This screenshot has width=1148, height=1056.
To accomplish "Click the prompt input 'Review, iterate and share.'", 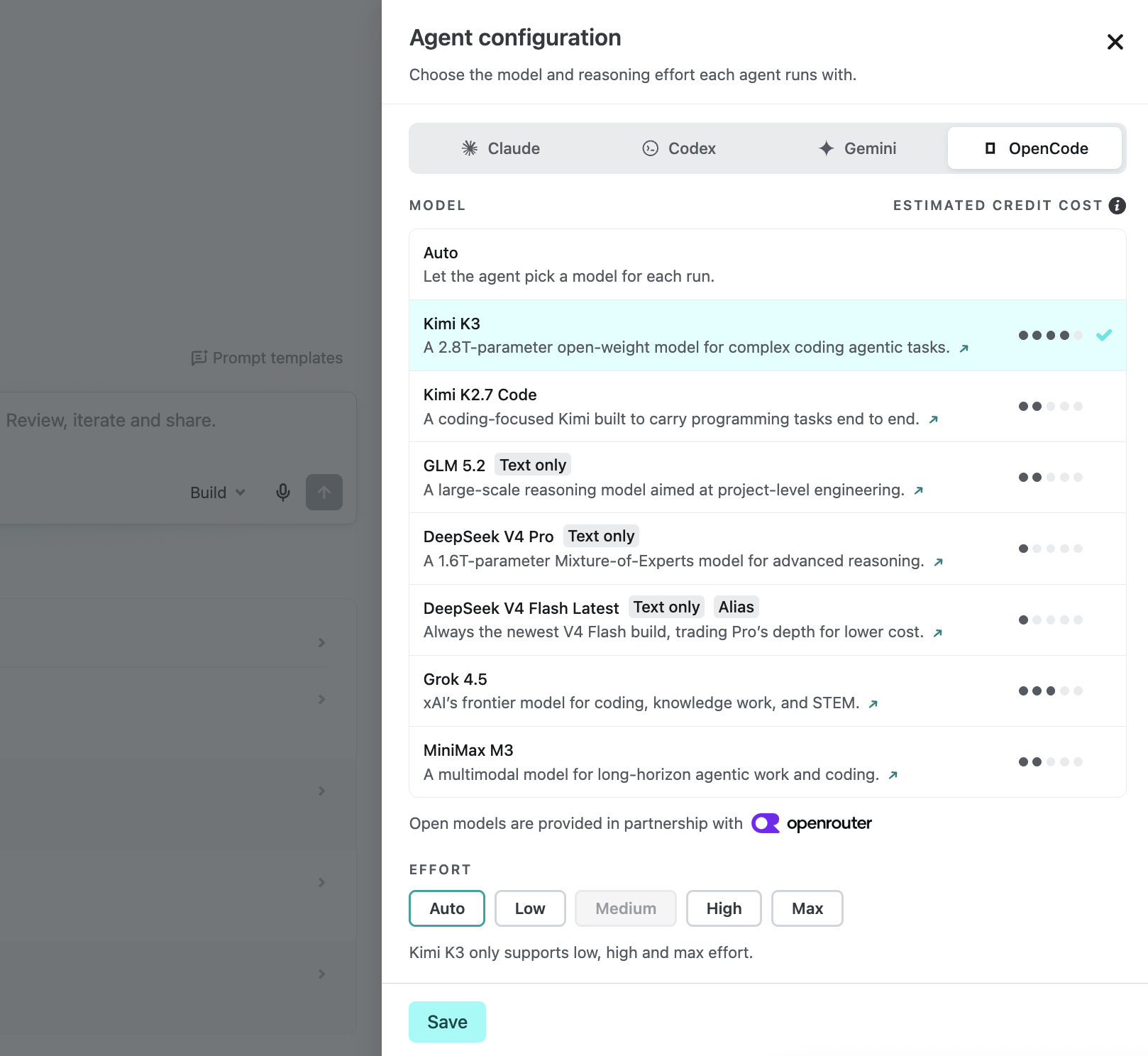I will click(111, 420).
